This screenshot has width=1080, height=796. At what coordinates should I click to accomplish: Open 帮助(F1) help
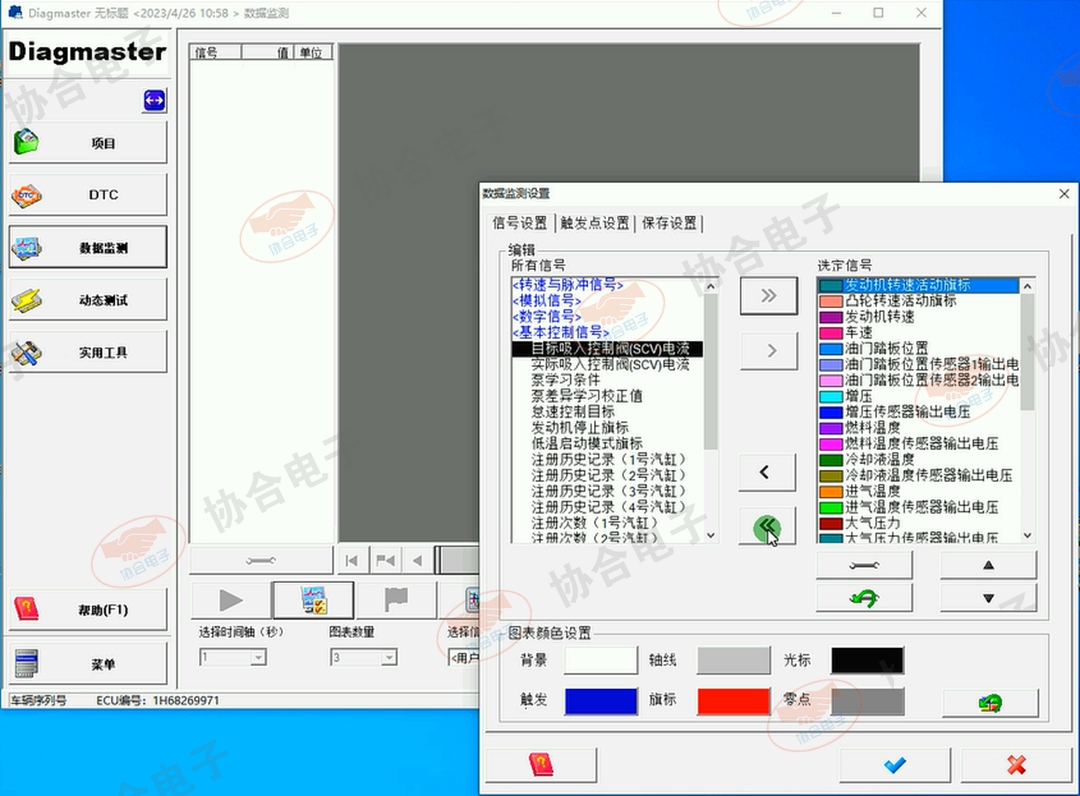(87, 609)
